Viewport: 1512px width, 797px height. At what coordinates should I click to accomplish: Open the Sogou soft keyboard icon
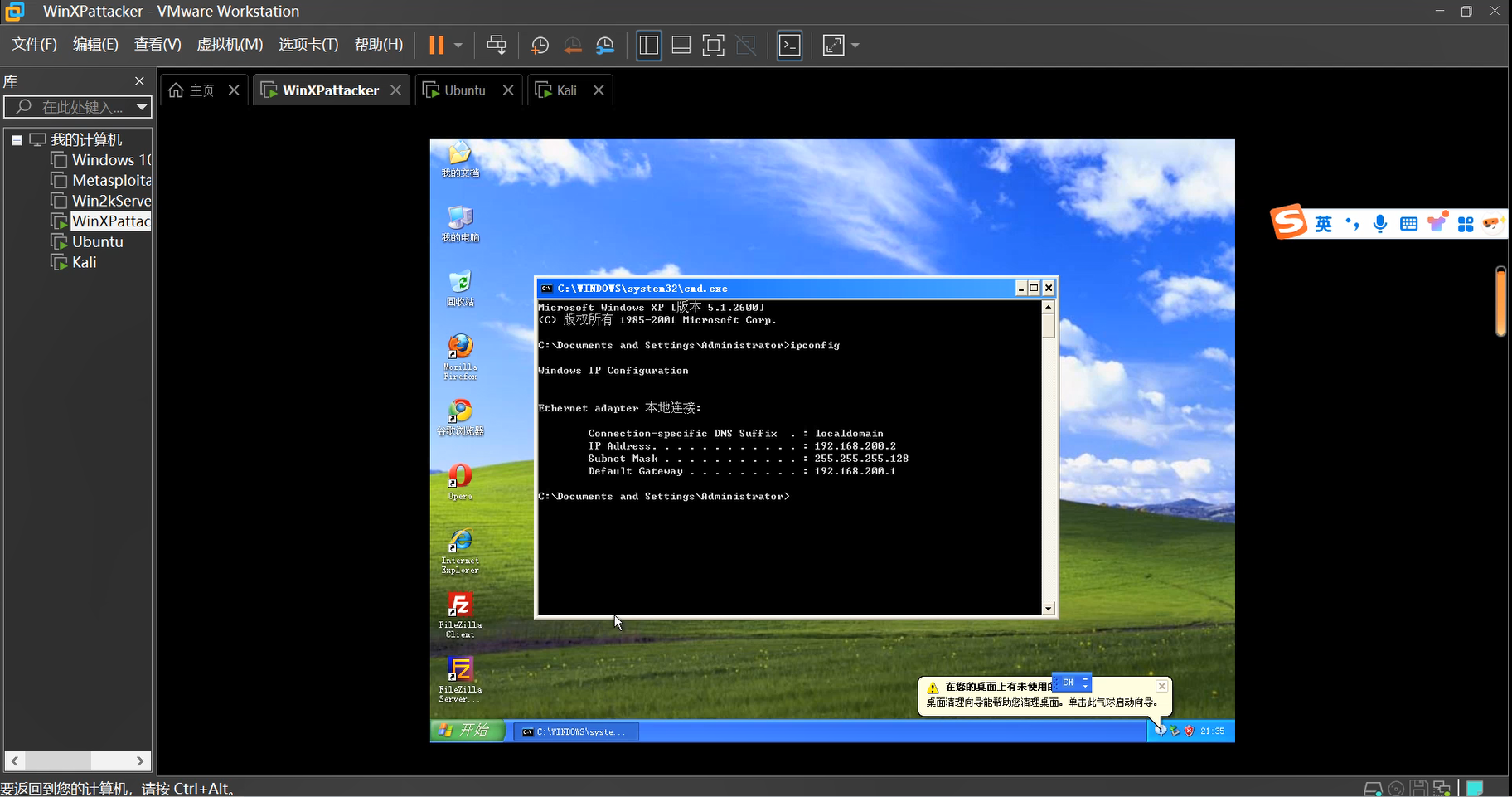[x=1408, y=224]
